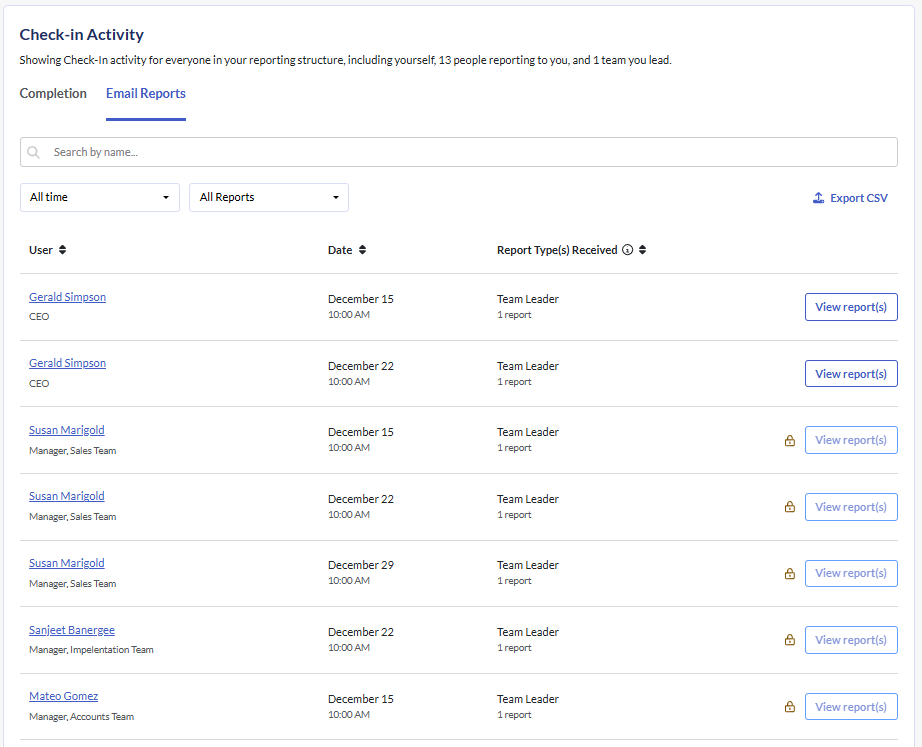Open first Susan Marigold profile link

point(67,430)
